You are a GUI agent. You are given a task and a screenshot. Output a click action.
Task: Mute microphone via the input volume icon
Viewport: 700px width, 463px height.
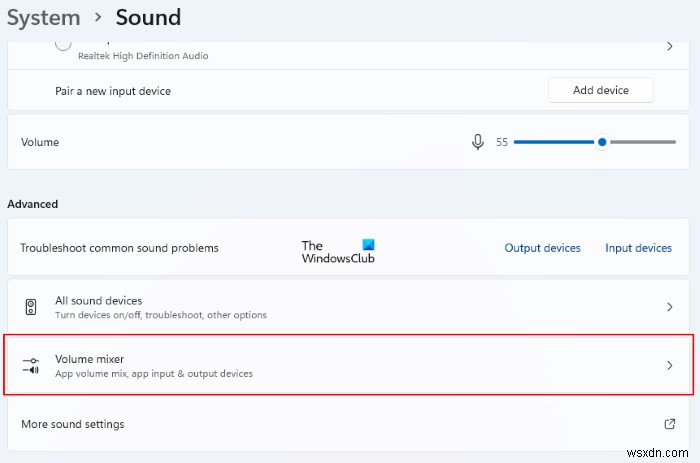477,142
